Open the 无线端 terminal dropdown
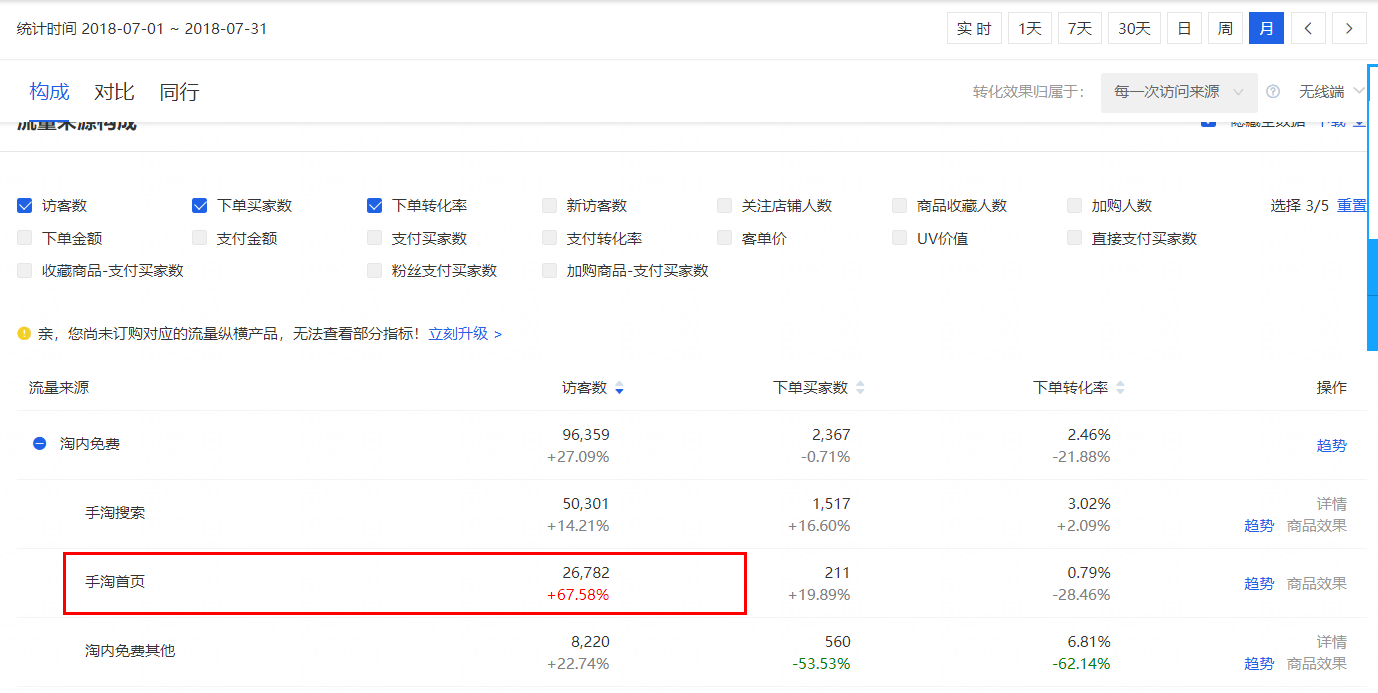 (x=1322, y=91)
